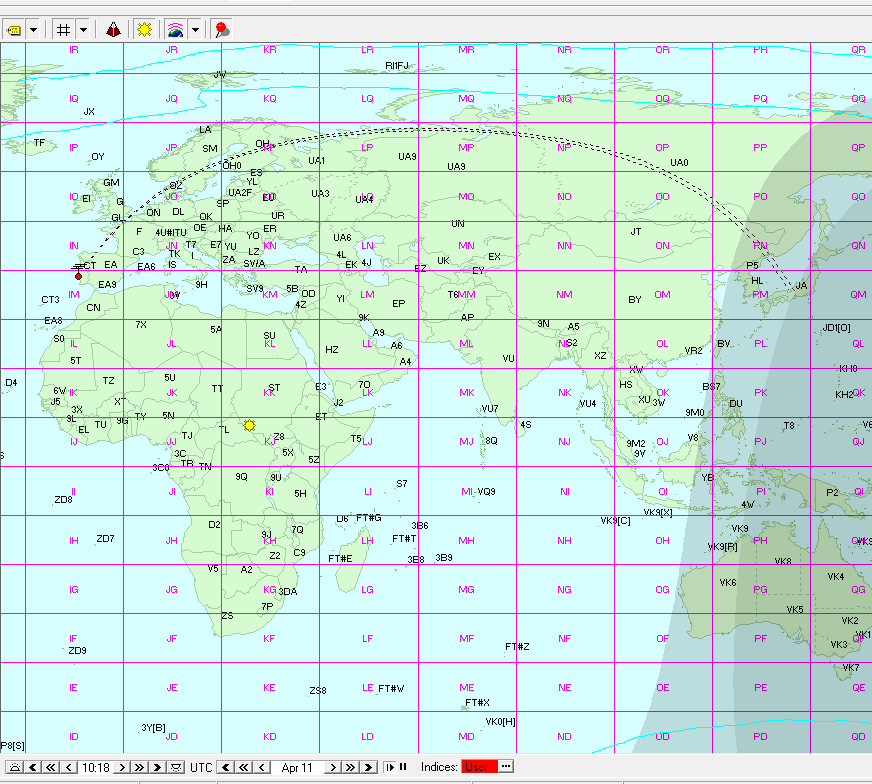Image resolution: width=872 pixels, height=784 pixels.
Task: Open the indices ellipsis button
Action: pyautogui.click(x=506, y=766)
